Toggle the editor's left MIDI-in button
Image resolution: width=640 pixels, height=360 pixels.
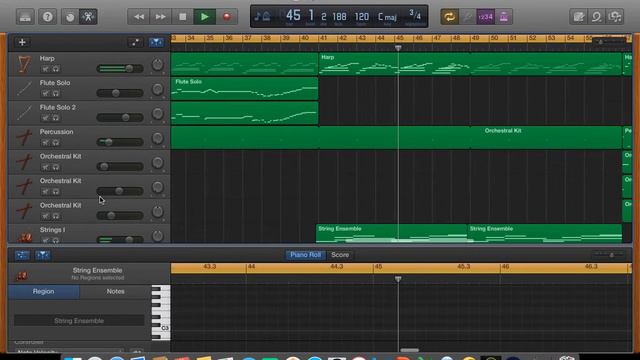[x=22, y=256]
